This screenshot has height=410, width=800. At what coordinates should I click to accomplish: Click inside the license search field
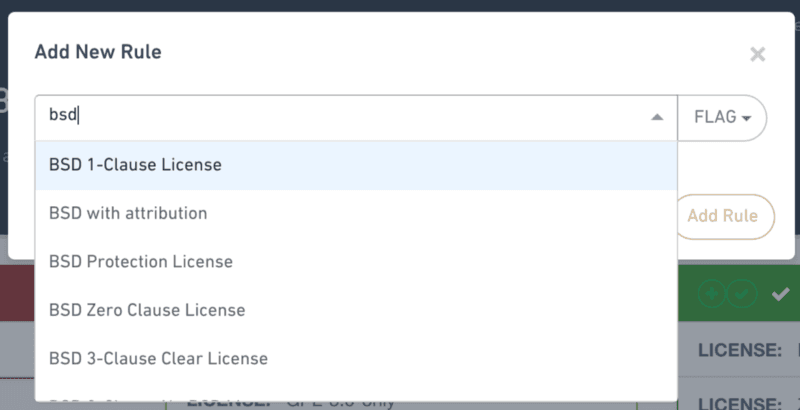point(340,117)
